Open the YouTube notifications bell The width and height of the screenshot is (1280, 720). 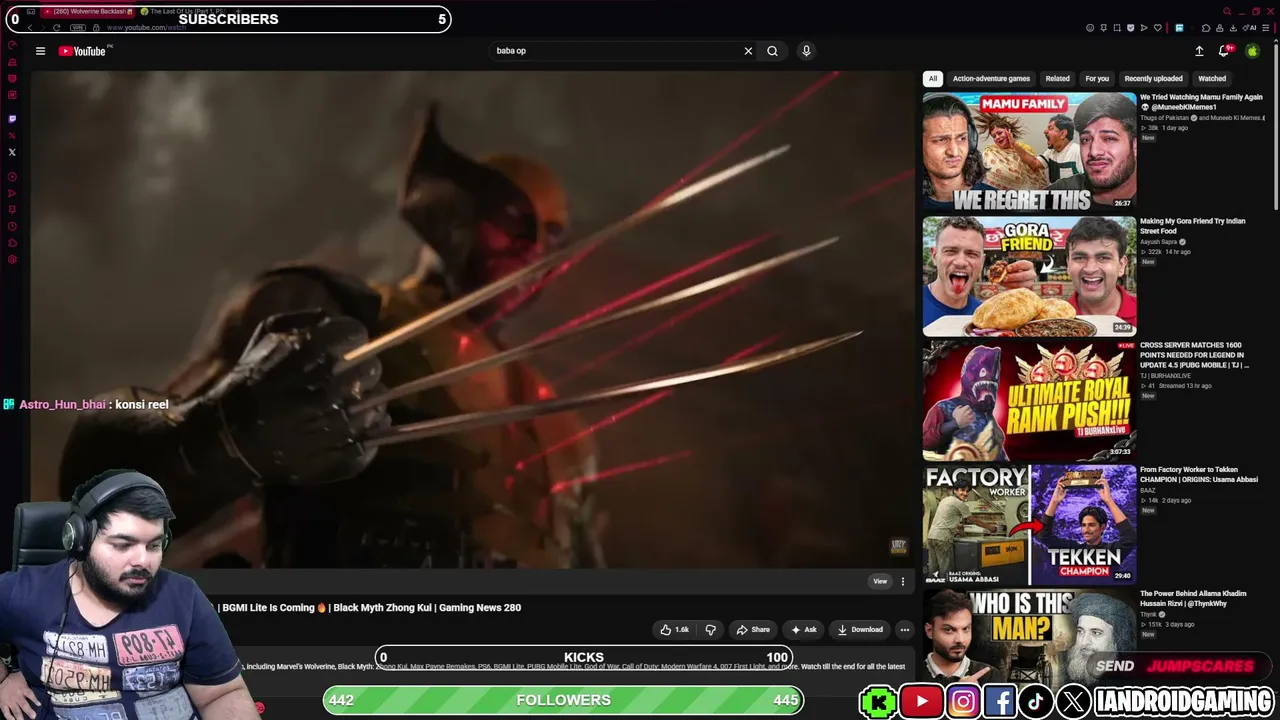point(1224,51)
